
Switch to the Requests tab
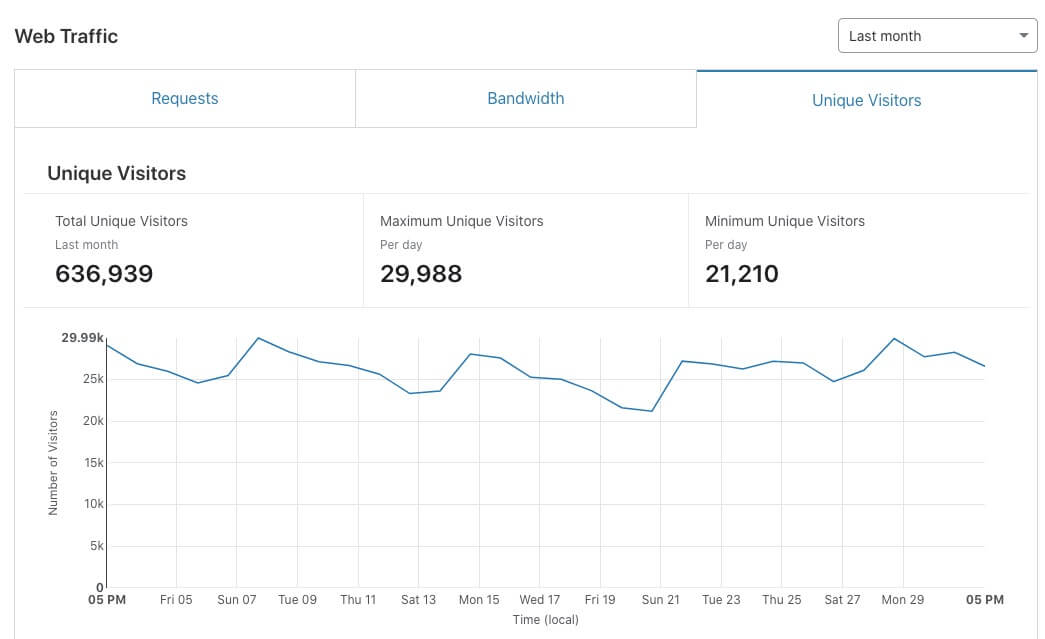coord(185,98)
